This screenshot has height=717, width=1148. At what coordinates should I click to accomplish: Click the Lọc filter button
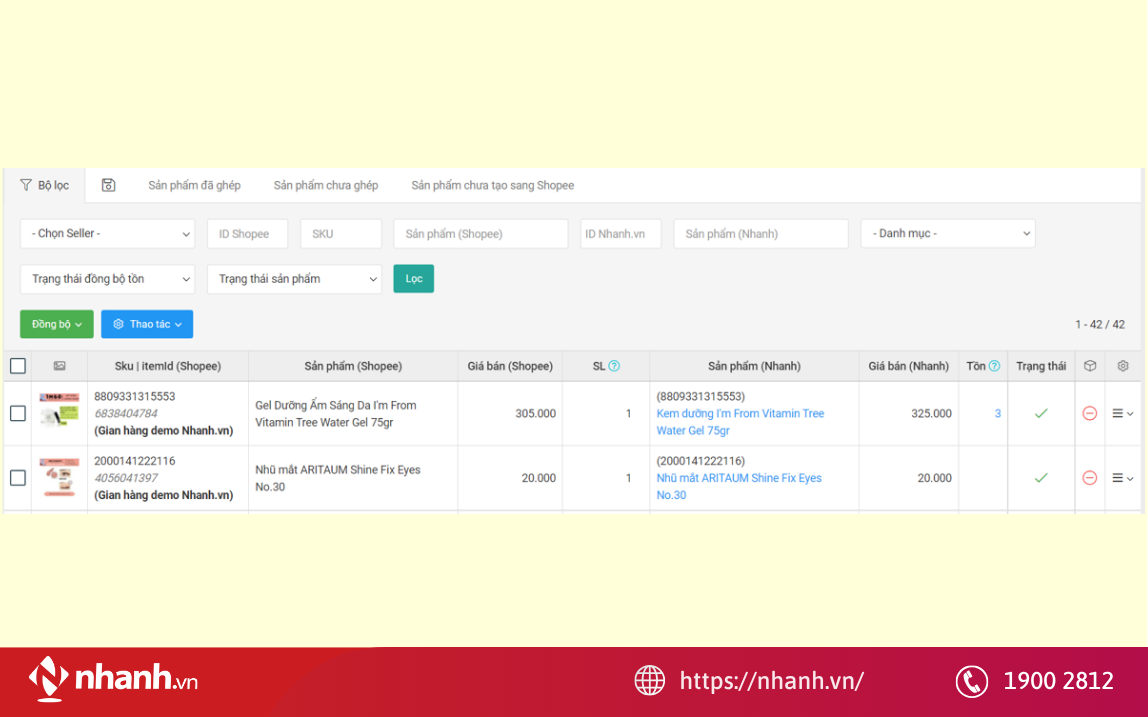[x=414, y=279]
